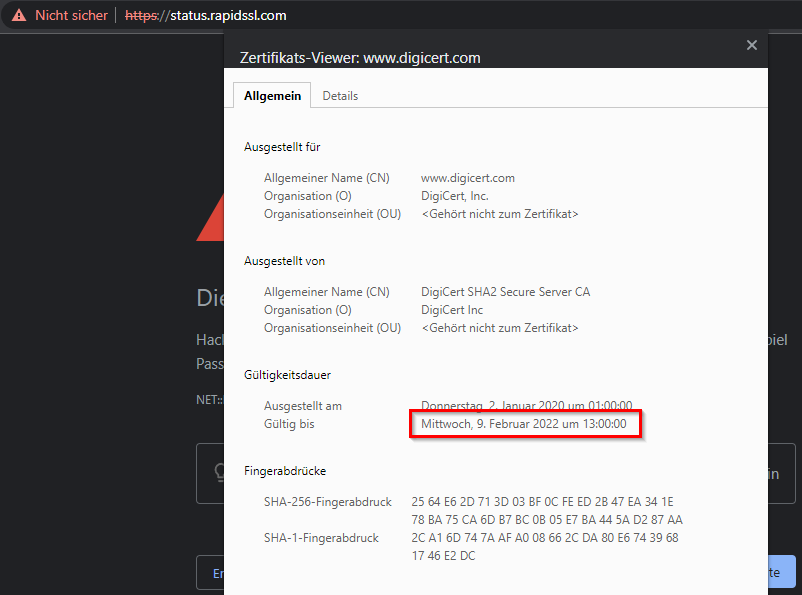Click the 'www.digicert.com' common name value

(467, 178)
